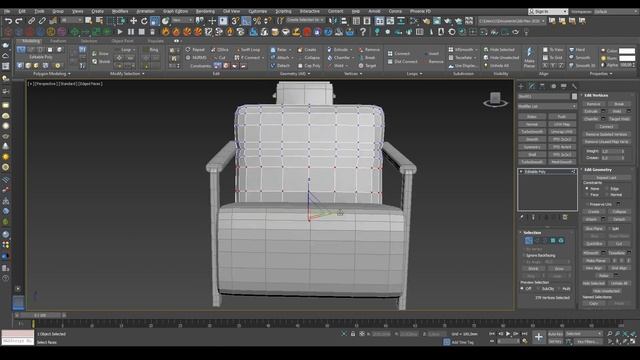
Task: Click the Phoenix FD pause simulation icon
Action: click(131, 32)
